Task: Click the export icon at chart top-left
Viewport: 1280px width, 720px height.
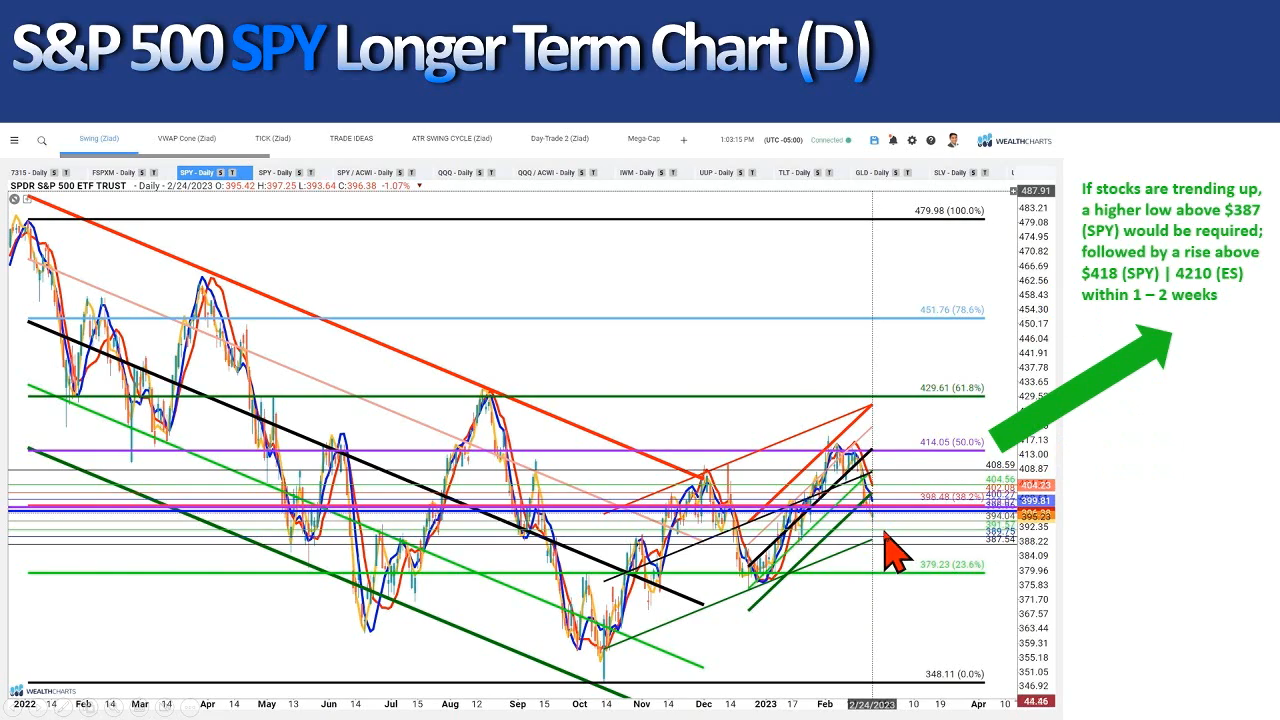Action: [x=27, y=199]
